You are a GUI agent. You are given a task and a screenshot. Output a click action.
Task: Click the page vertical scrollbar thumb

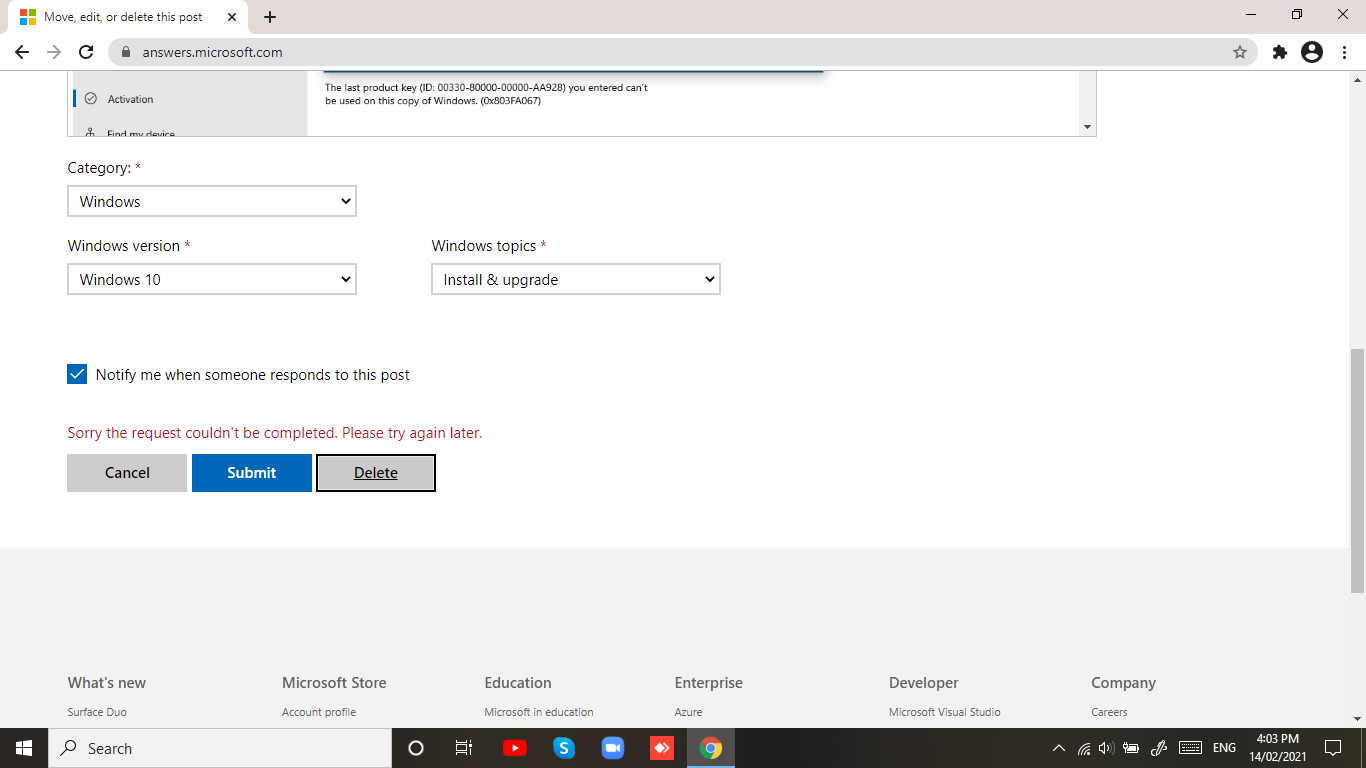click(1357, 470)
